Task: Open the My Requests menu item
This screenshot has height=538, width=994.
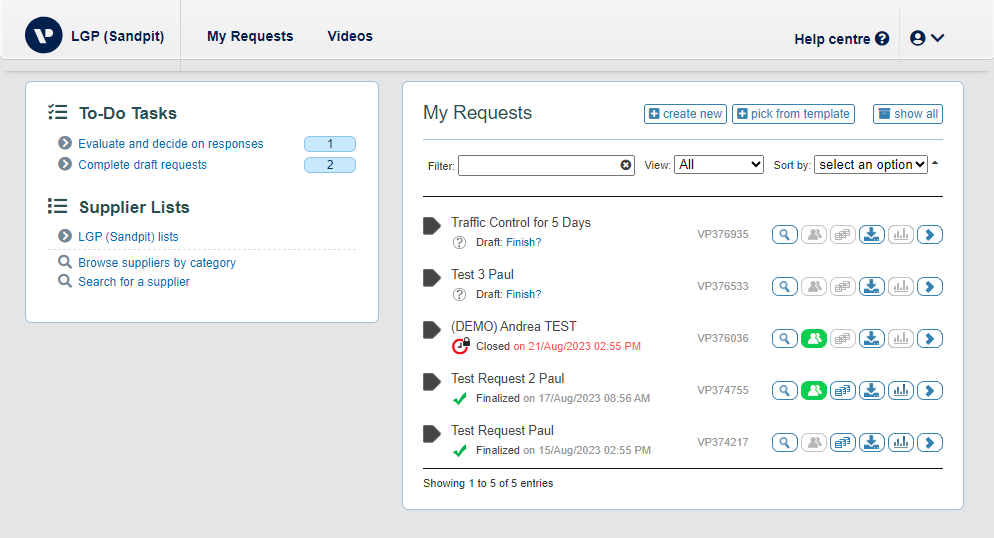Action: click(x=250, y=36)
